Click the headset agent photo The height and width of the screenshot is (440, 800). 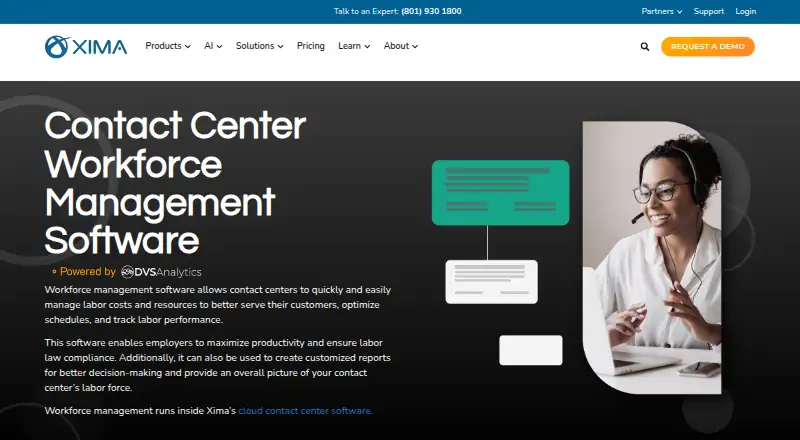click(x=652, y=258)
